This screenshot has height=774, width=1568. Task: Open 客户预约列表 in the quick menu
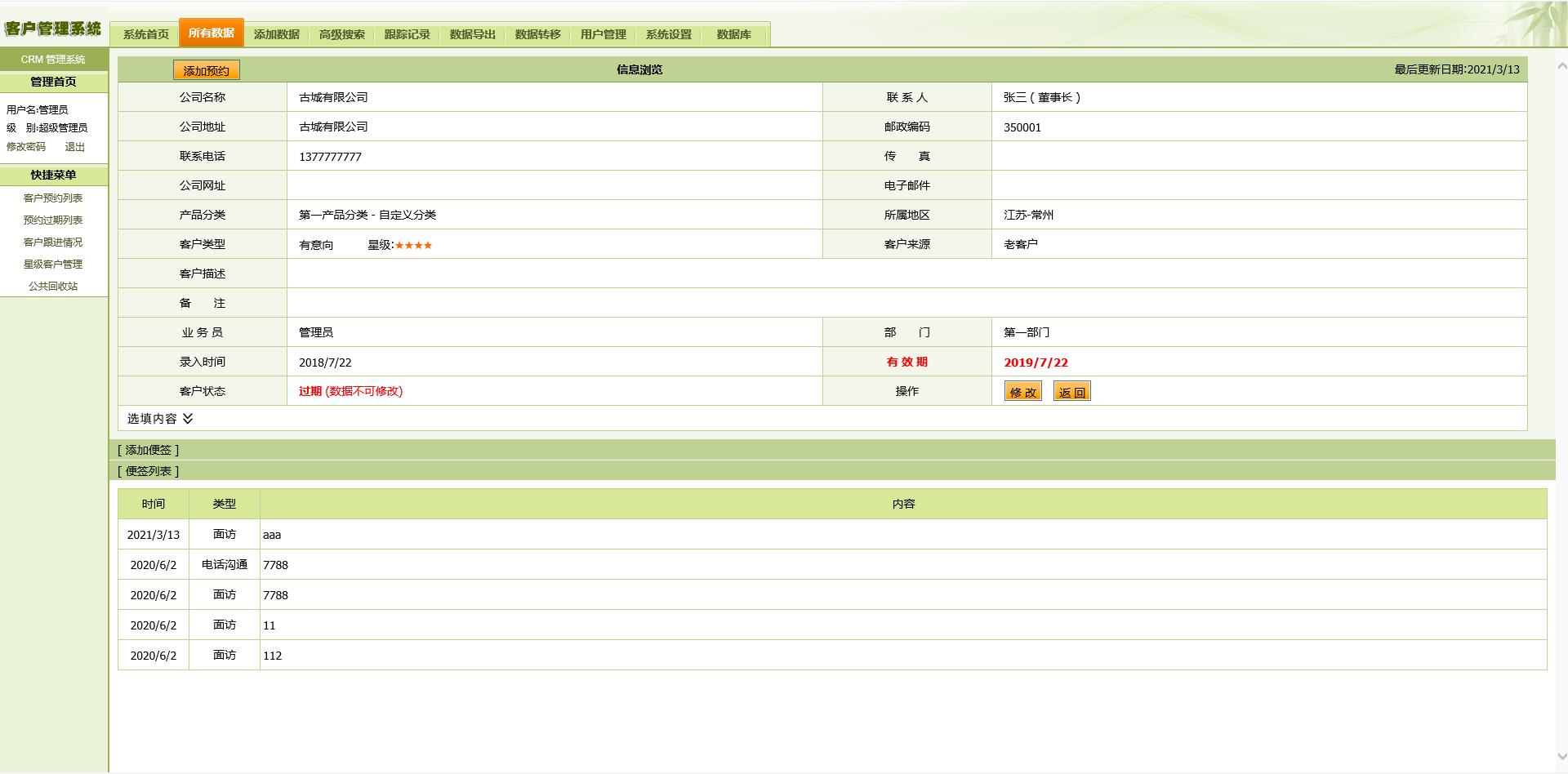click(53, 198)
